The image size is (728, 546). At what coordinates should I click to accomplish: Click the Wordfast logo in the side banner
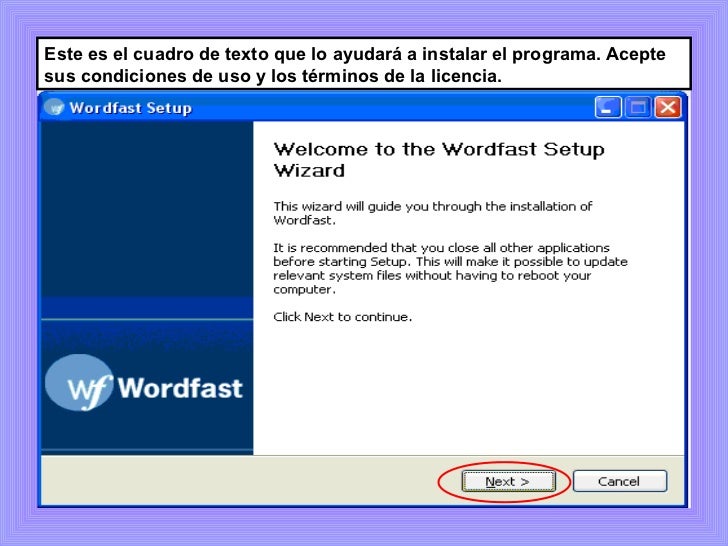click(x=144, y=384)
